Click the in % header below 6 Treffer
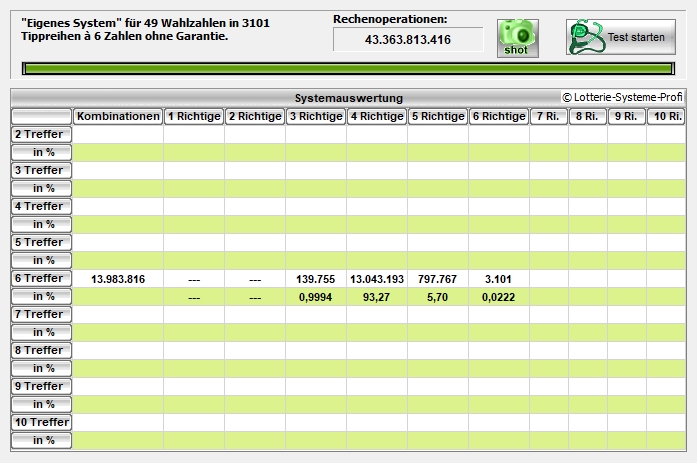Screen dimensions: 697x463 pos(41,296)
